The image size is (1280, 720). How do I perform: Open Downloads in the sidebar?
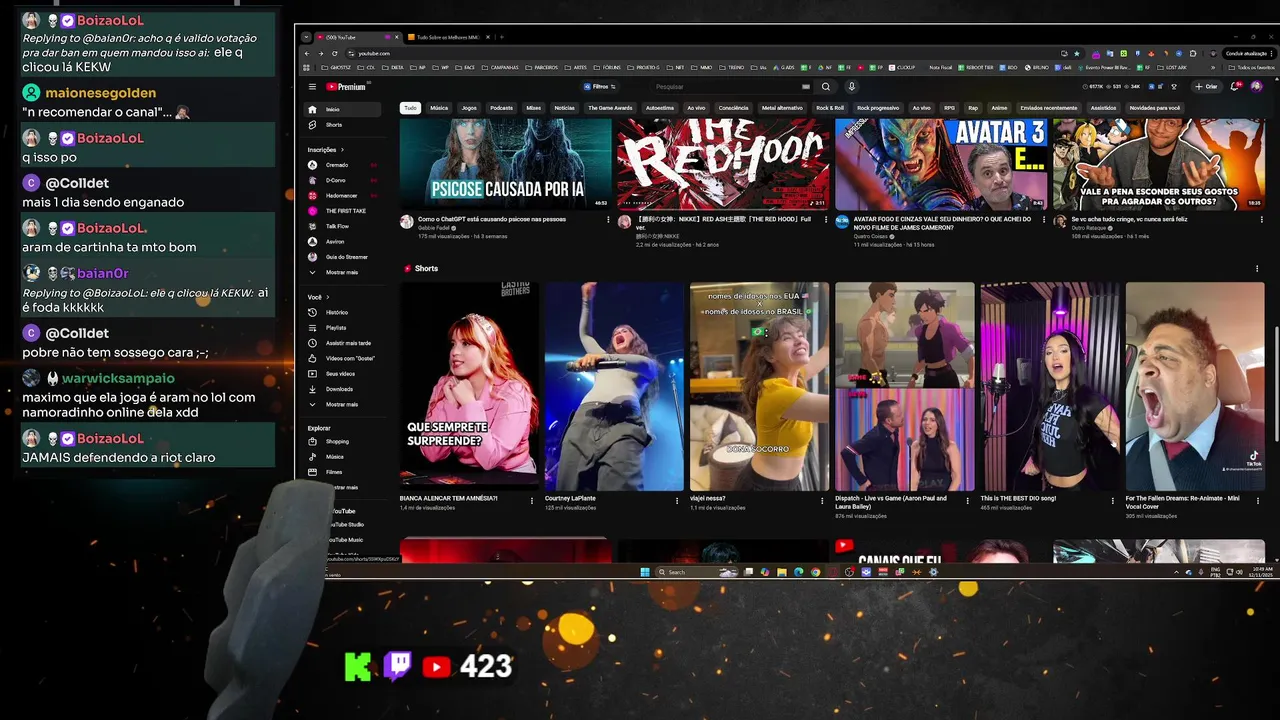(x=340, y=389)
